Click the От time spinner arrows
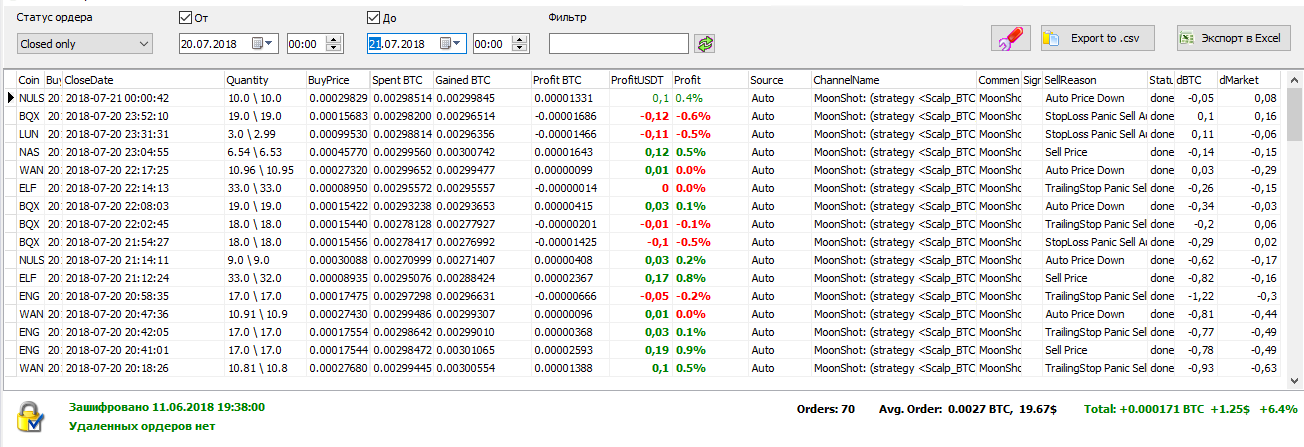 335,44
